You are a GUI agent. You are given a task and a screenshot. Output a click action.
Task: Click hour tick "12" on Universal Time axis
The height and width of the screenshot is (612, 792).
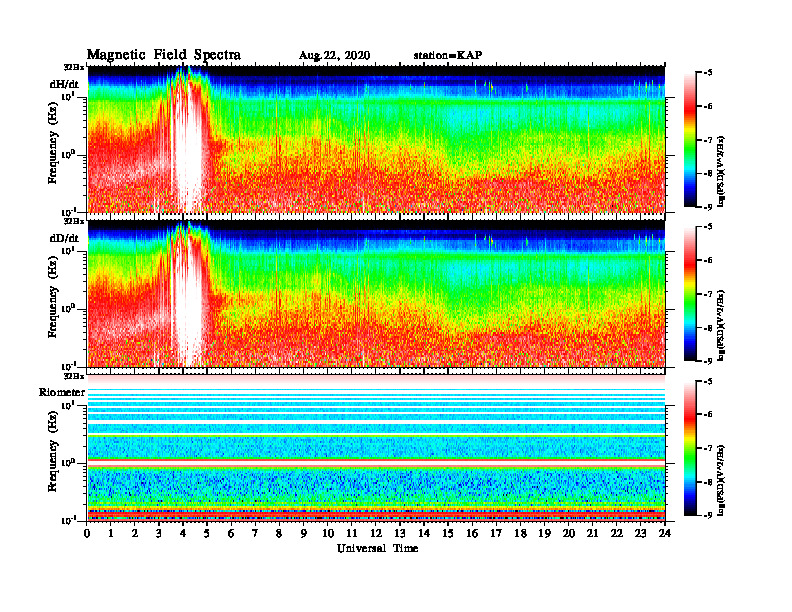pos(376,534)
